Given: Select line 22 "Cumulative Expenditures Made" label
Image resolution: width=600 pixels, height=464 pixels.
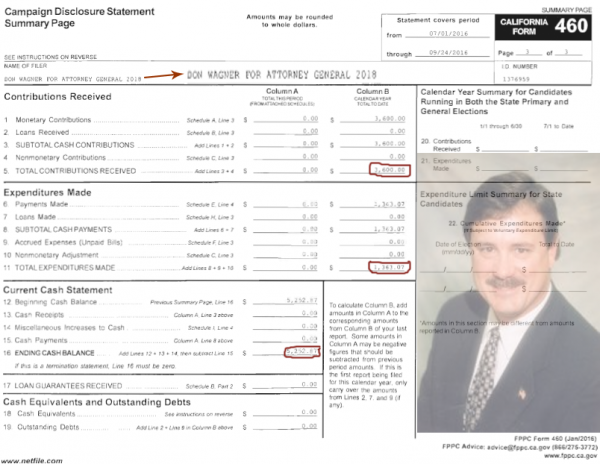Looking at the screenshot, I should 512,223.
